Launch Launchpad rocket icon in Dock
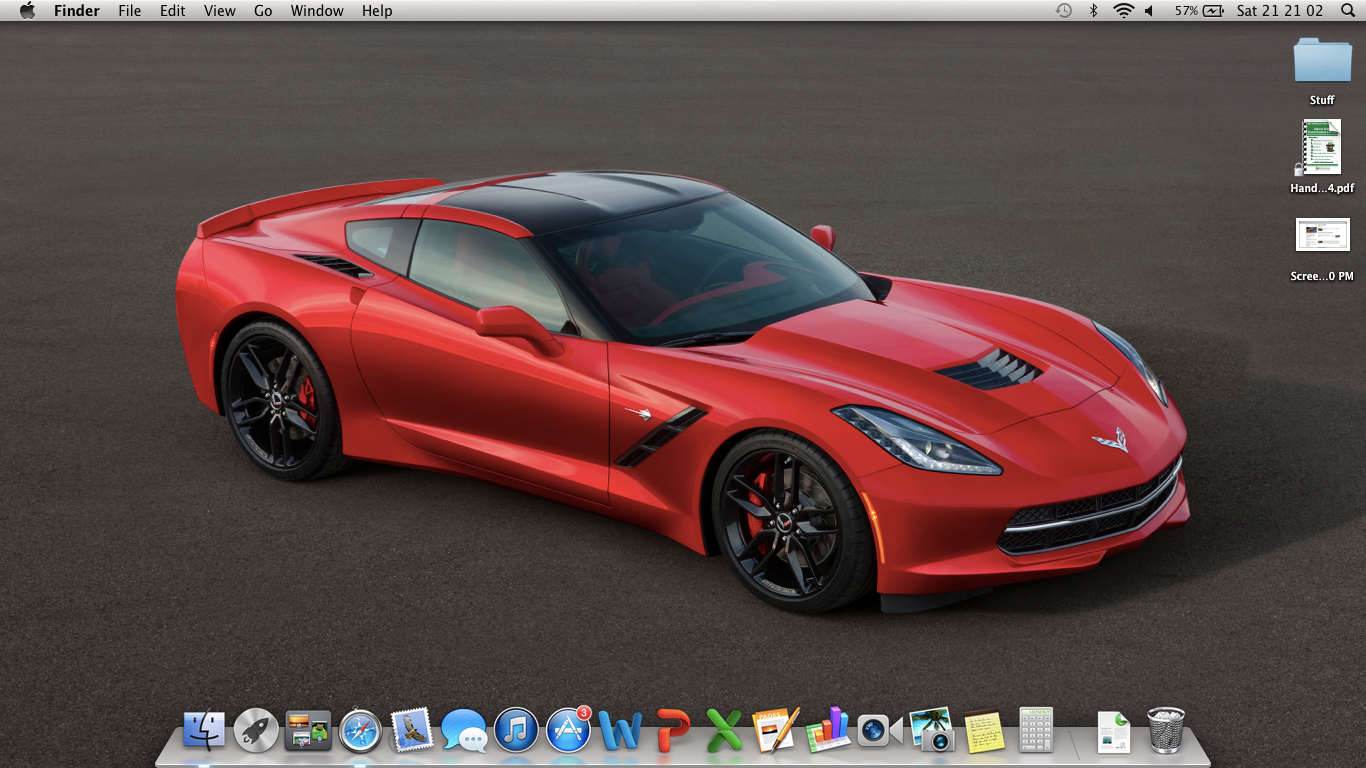Screen dimensions: 1366x768 (x=256, y=730)
